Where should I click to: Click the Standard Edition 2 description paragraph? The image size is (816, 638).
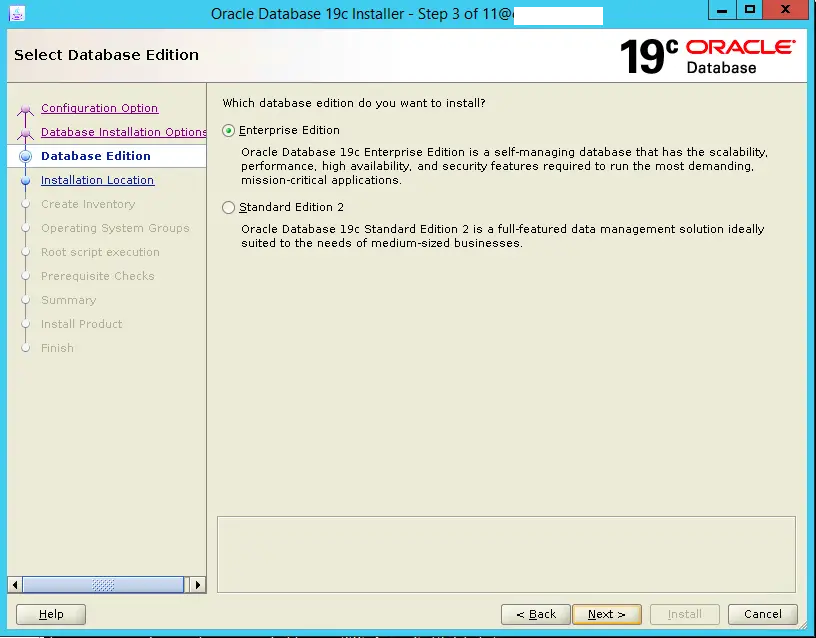click(503, 236)
